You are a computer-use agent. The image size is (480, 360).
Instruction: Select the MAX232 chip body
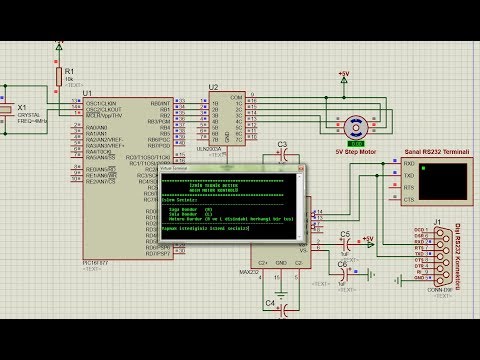tap(281, 255)
